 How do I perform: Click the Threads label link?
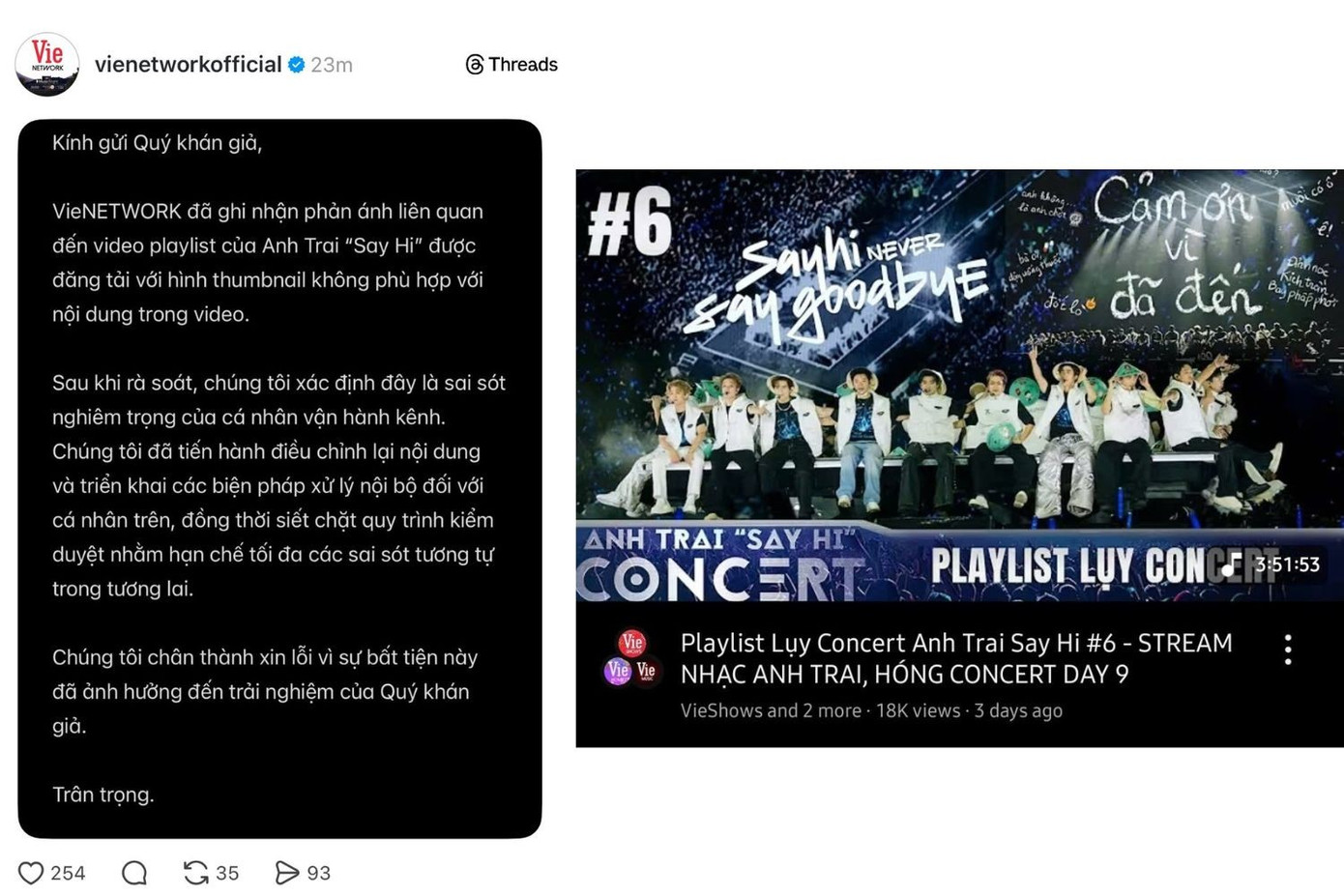(x=523, y=65)
